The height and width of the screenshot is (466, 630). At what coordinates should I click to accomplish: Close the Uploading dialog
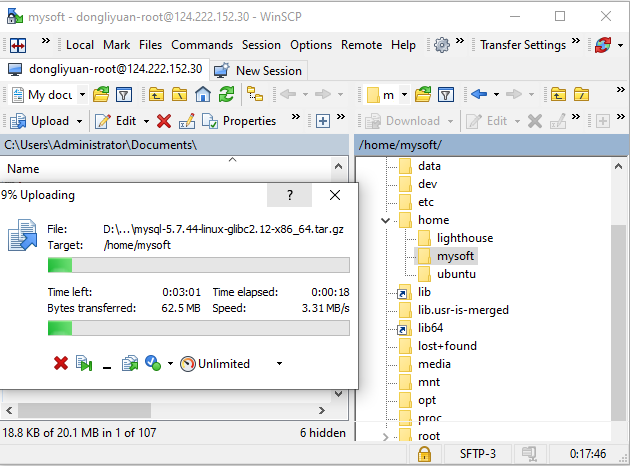(x=335, y=195)
